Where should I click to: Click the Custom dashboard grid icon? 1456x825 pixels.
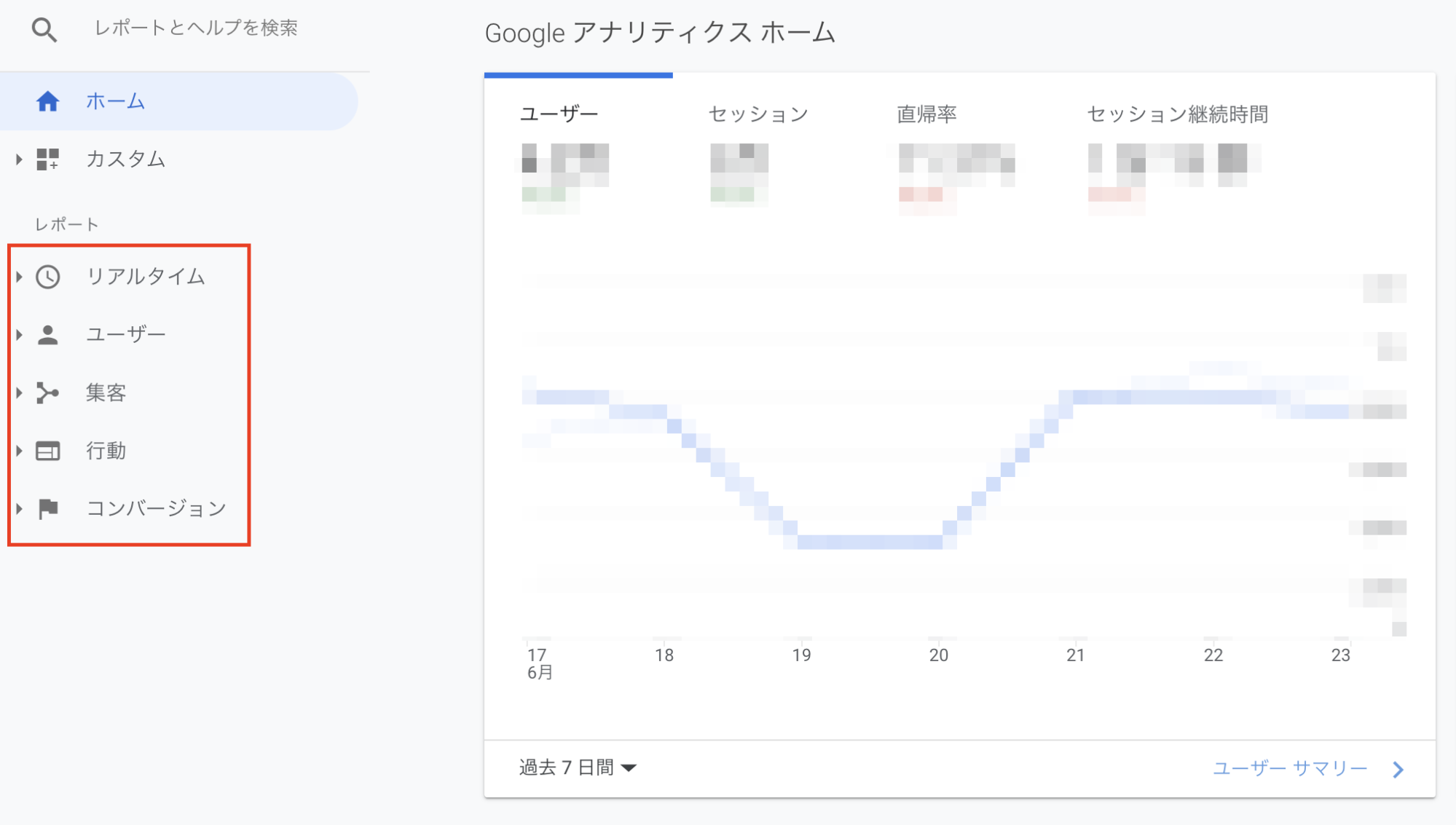(48, 159)
